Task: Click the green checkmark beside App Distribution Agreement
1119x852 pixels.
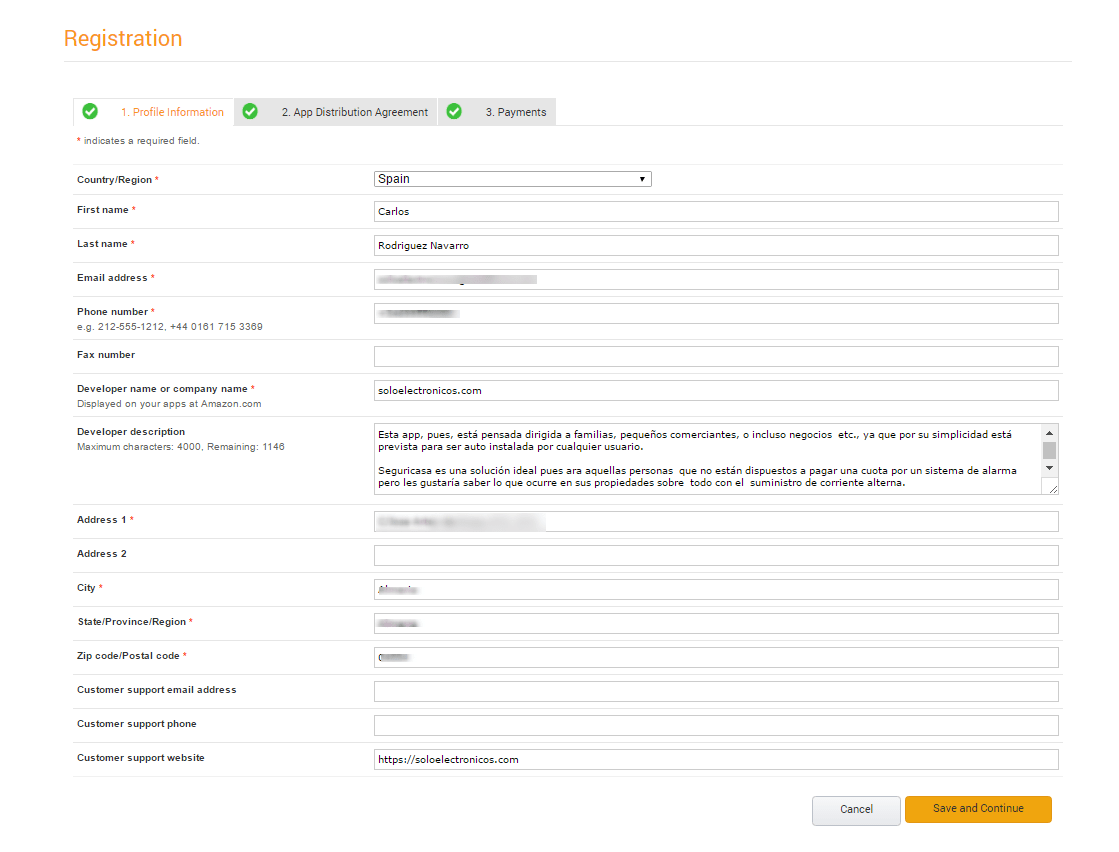Action: pyautogui.click(x=250, y=111)
